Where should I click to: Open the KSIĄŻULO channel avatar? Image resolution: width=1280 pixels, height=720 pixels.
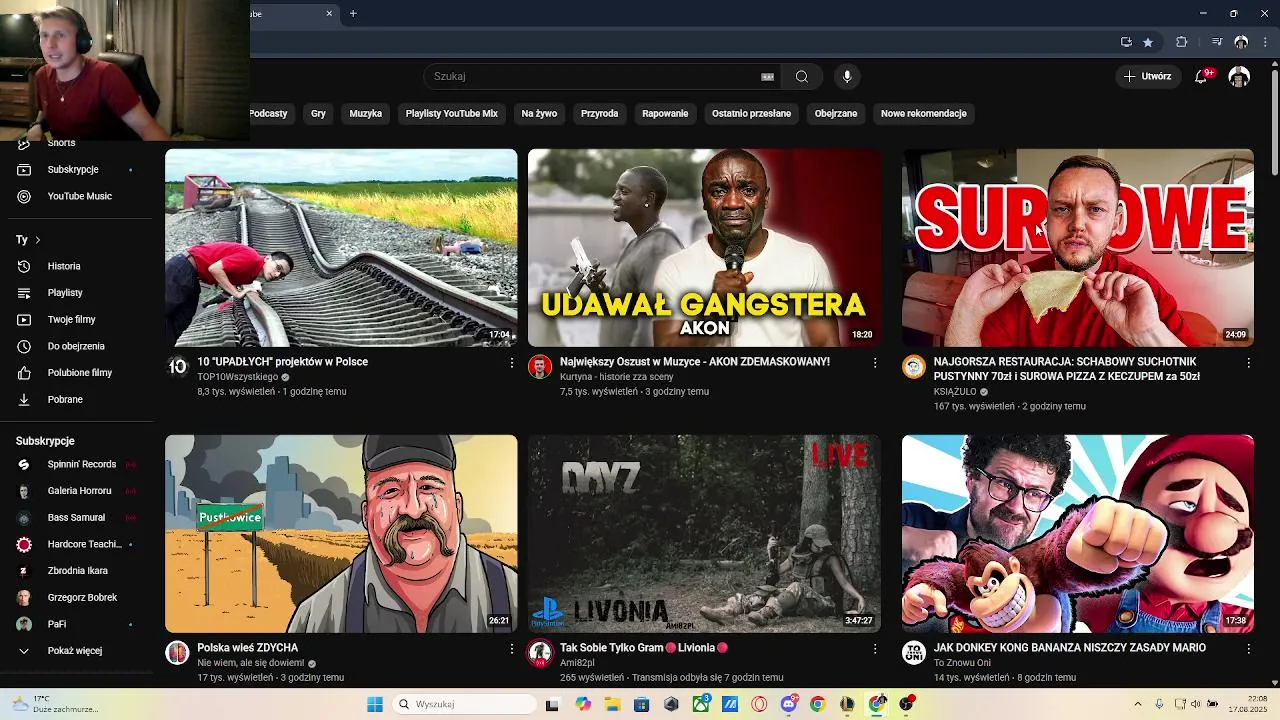coord(914,366)
